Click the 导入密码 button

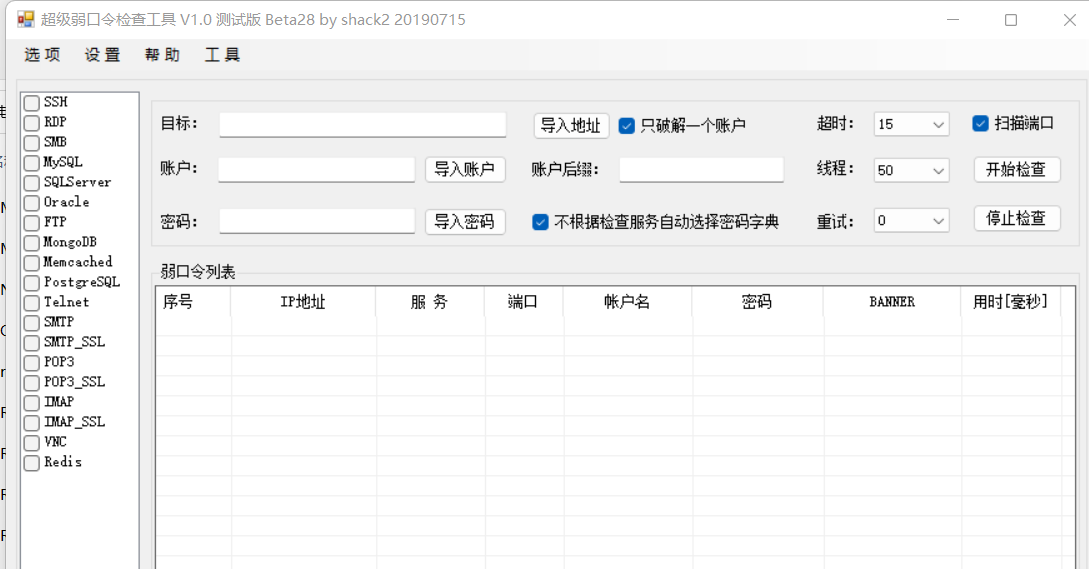tap(465, 222)
